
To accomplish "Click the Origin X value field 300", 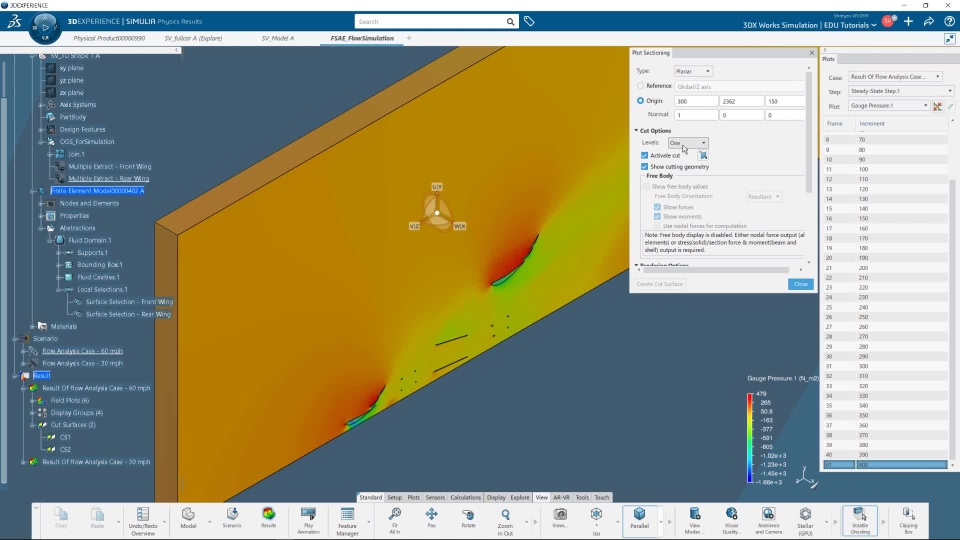I will [x=696, y=101].
